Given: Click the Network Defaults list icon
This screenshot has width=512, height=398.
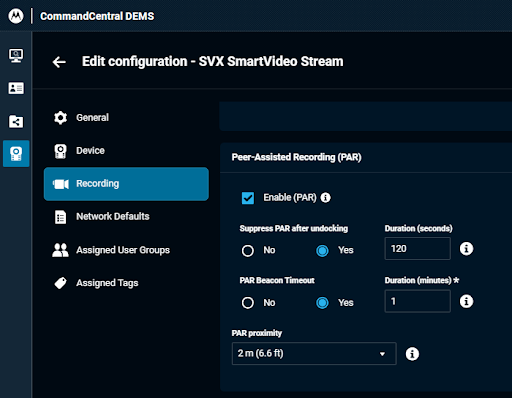Looking at the screenshot, I should point(60,217).
